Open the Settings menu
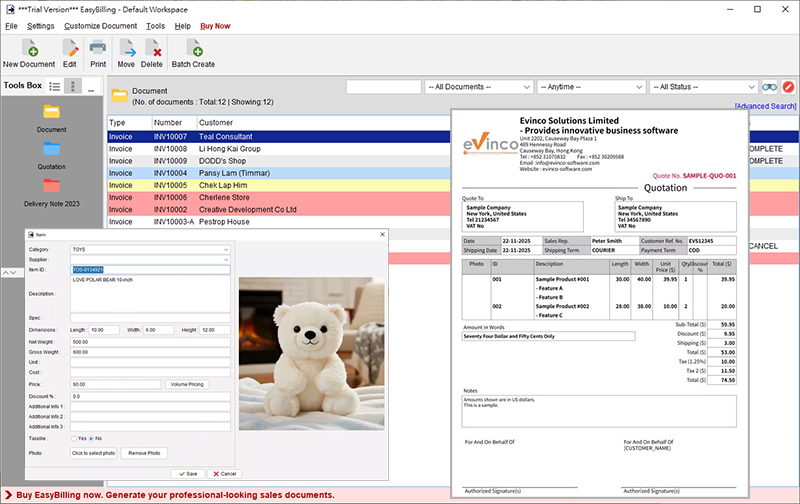800x504 pixels. point(41,26)
